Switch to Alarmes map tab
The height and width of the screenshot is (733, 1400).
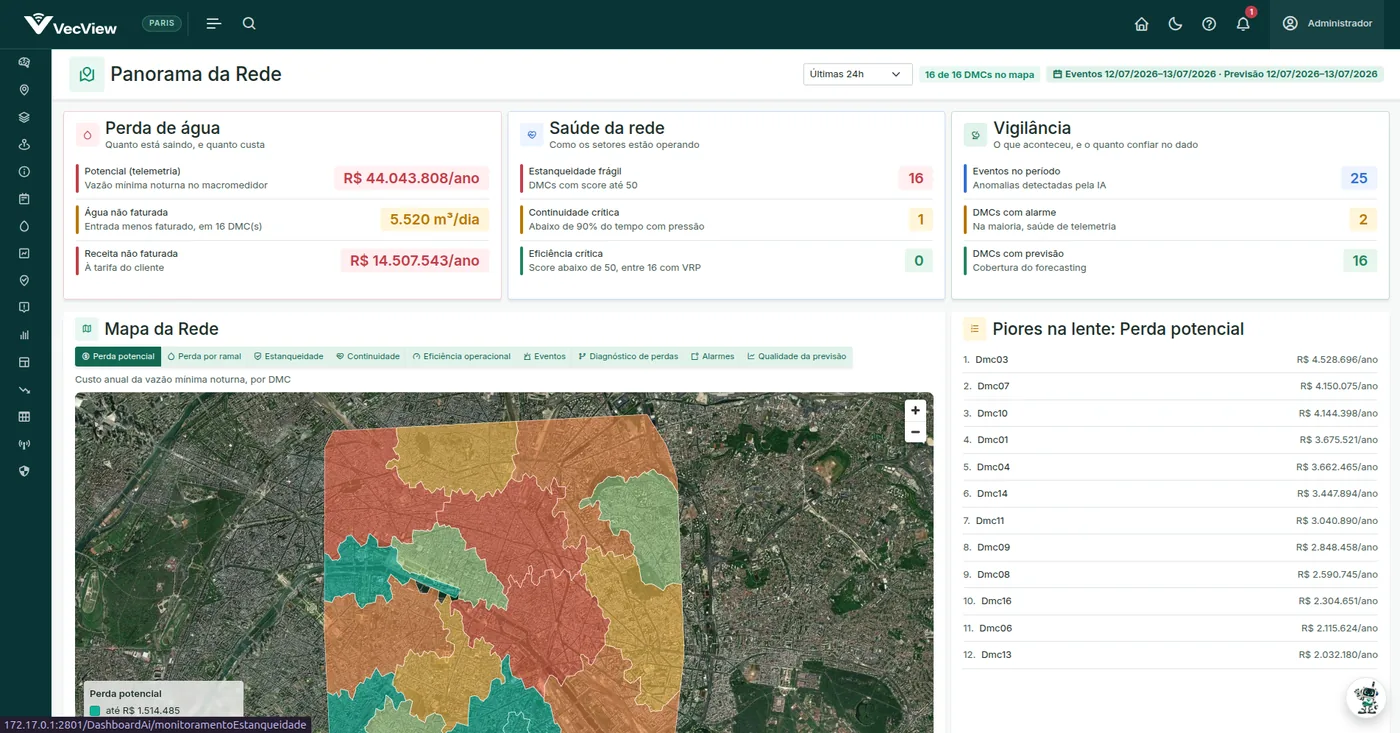(712, 356)
